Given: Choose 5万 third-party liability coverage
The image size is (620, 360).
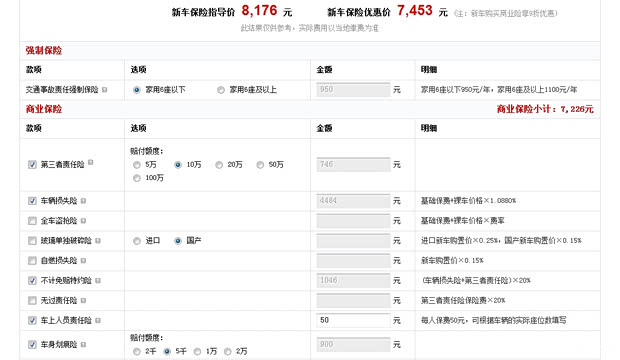Looking at the screenshot, I should tap(137, 165).
